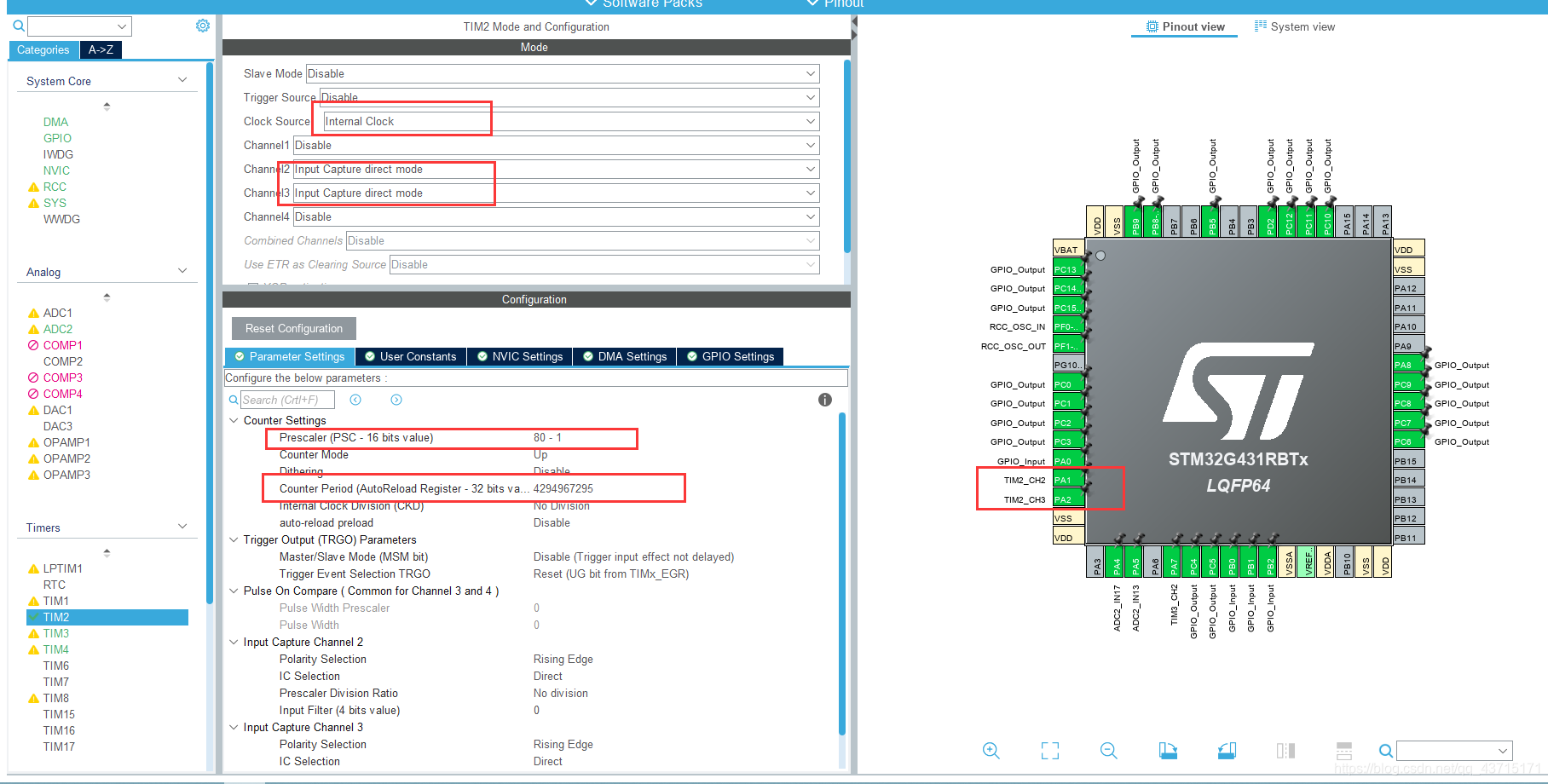Open the Channel2 mode dropdown
1548x784 pixels.
(557, 169)
